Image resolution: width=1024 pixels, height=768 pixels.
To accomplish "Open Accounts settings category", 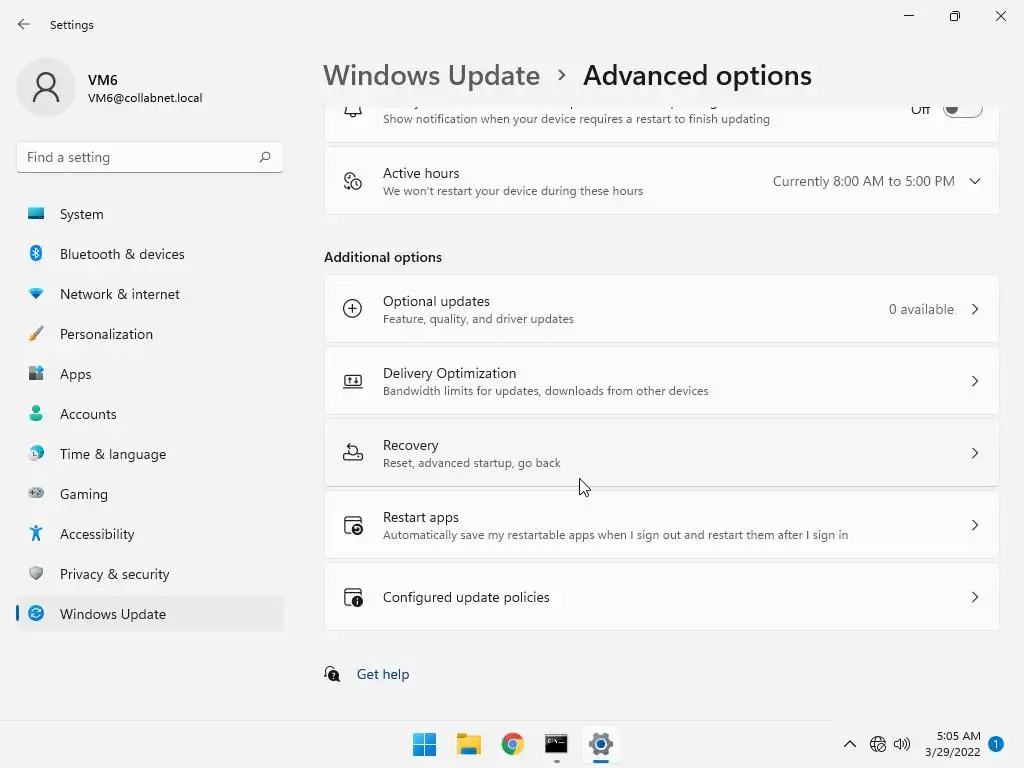I will tap(150, 413).
